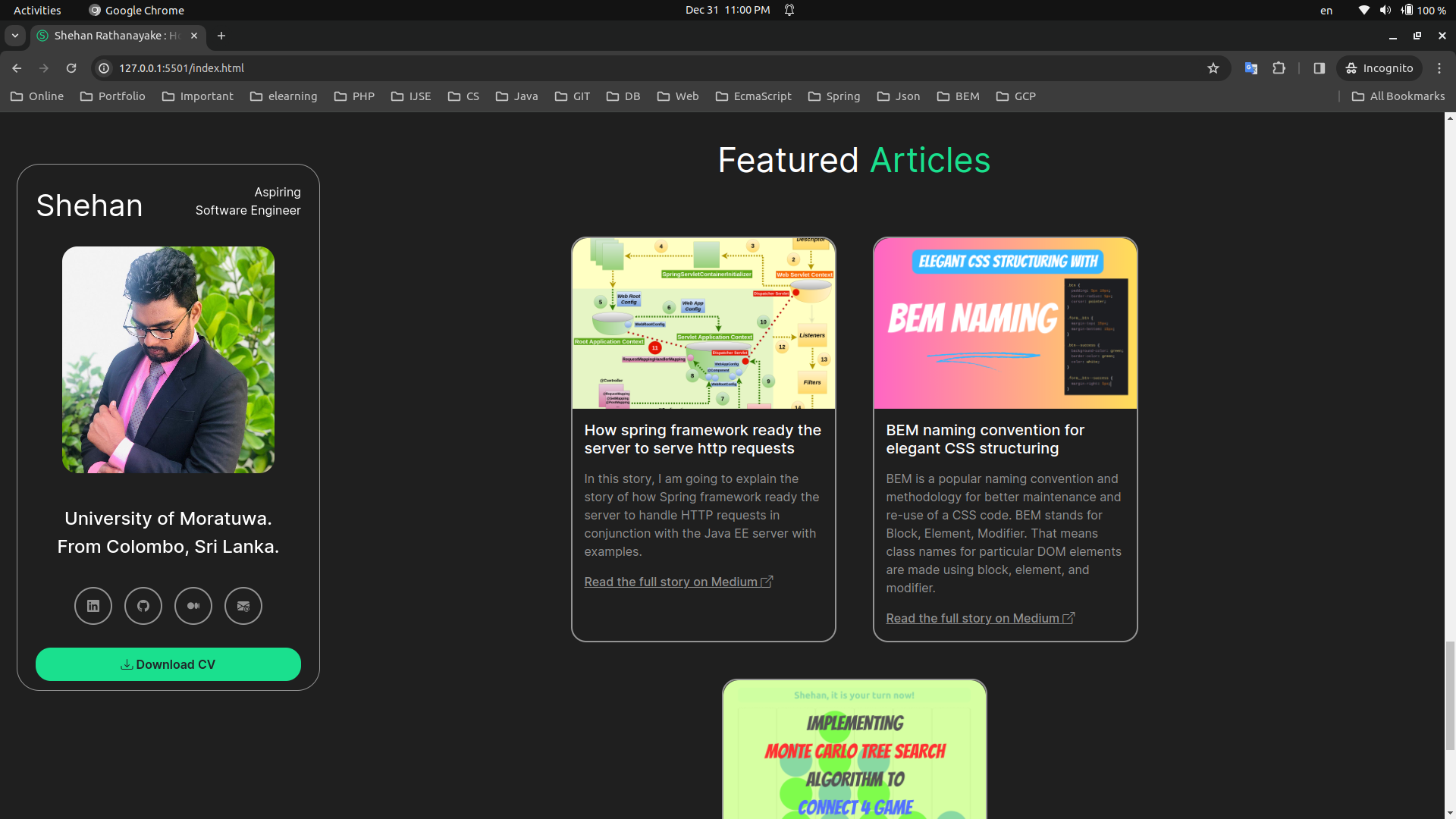Viewport: 1456px width, 819px height.
Task: Expand the tab search dropdown
Action: coord(15,36)
